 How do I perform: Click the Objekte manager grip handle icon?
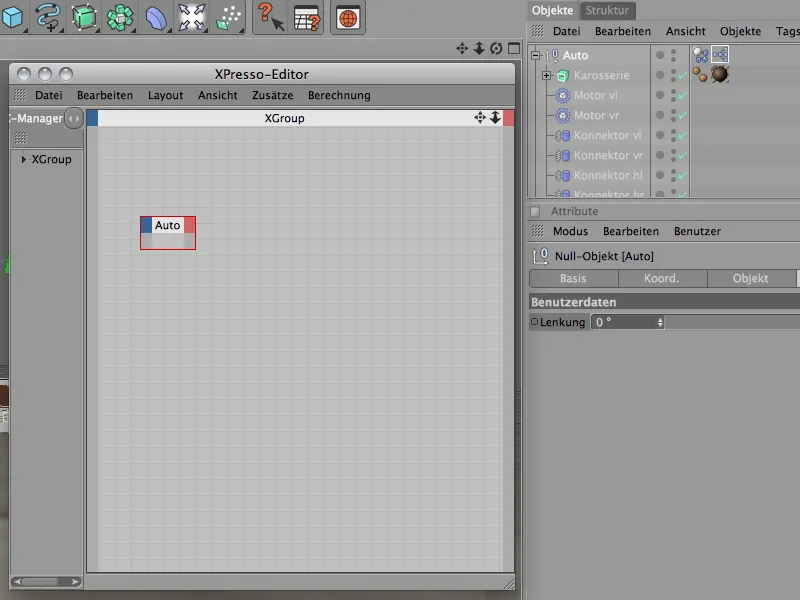coord(538,31)
